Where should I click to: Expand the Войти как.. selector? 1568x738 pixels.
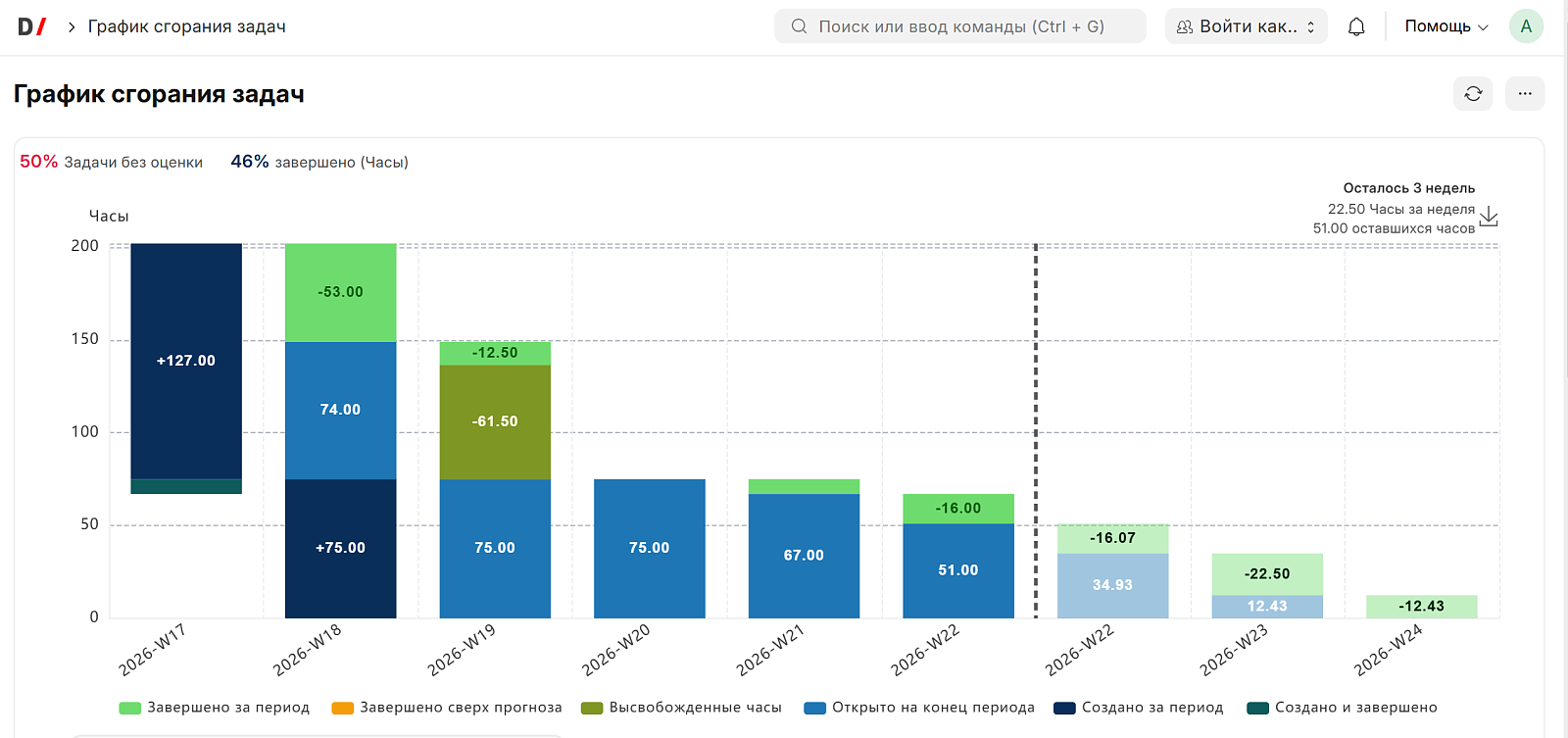pos(1246,26)
